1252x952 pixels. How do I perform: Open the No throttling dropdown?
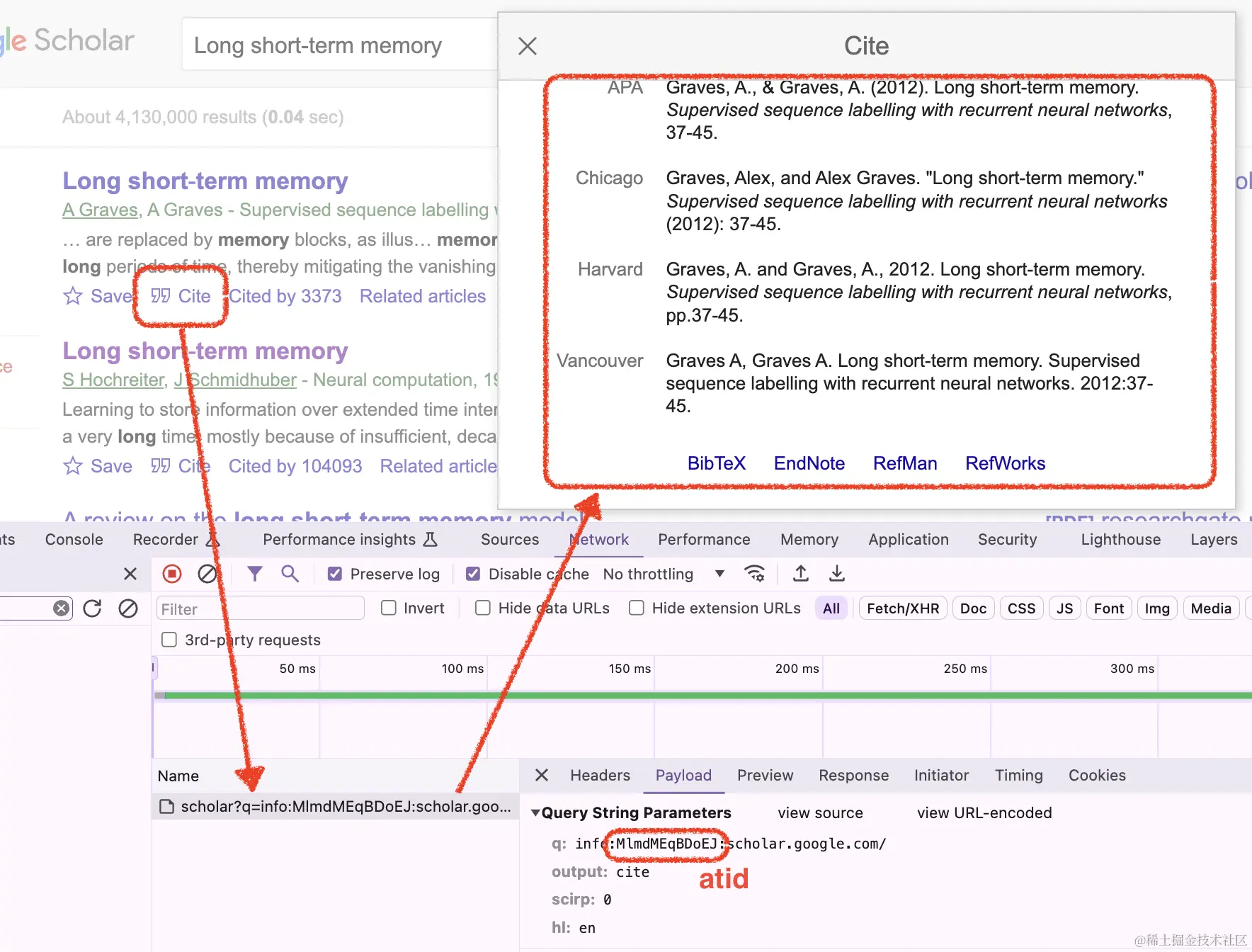point(664,574)
